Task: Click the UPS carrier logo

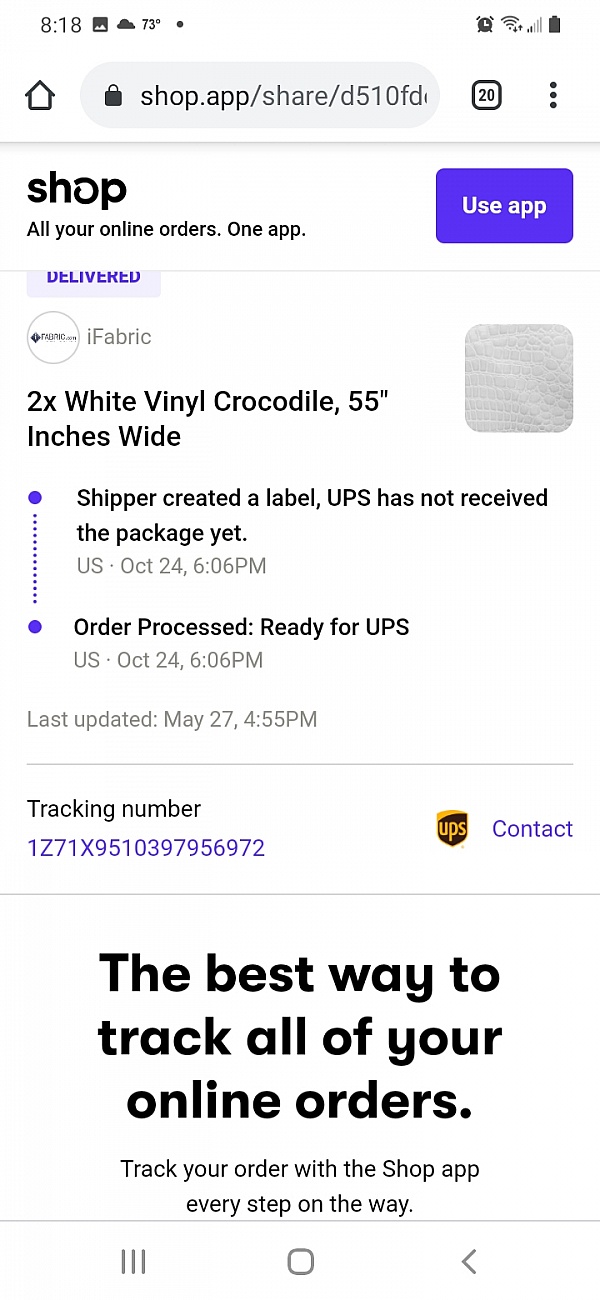Action: click(x=452, y=828)
